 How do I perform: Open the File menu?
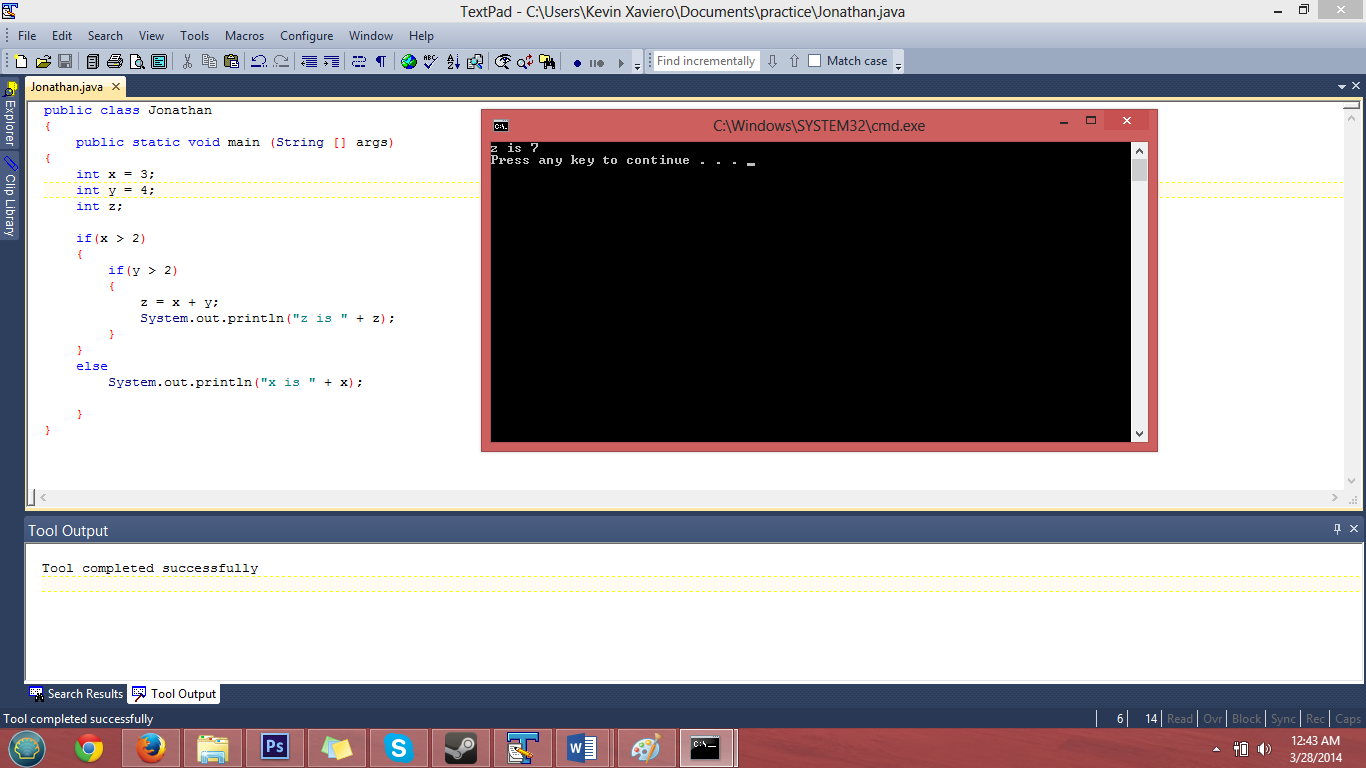[x=27, y=35]
